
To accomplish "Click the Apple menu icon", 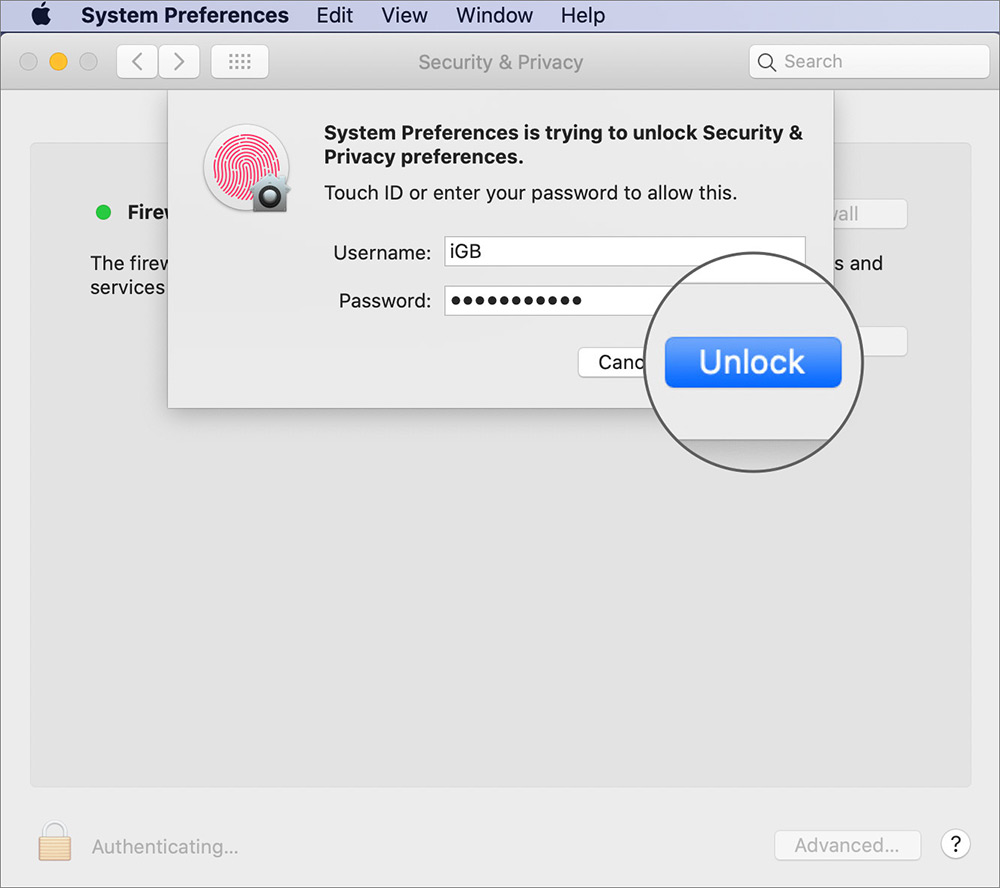I will point(41,15).
